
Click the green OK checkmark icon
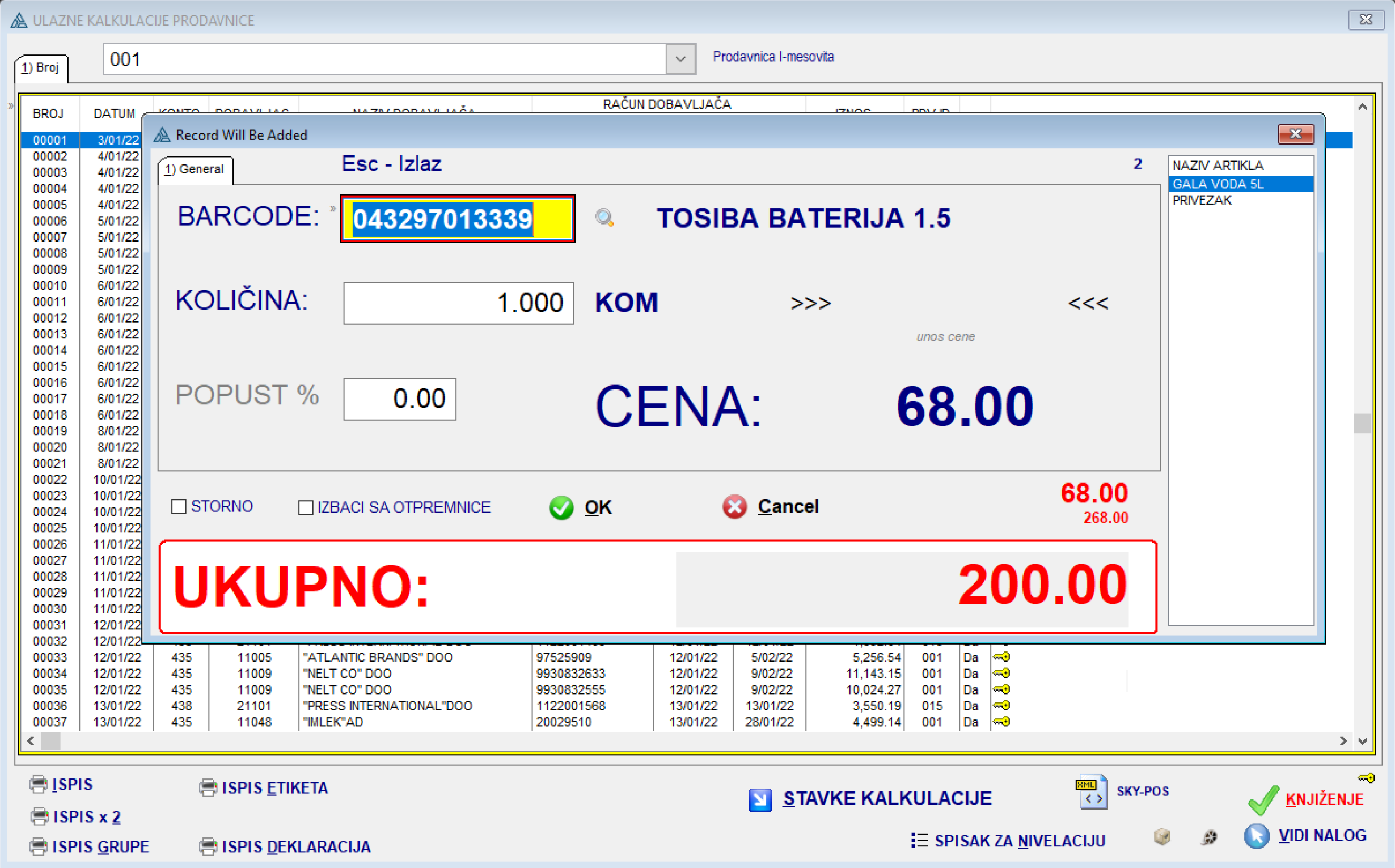pyautogui.click(x=561, y=507)
